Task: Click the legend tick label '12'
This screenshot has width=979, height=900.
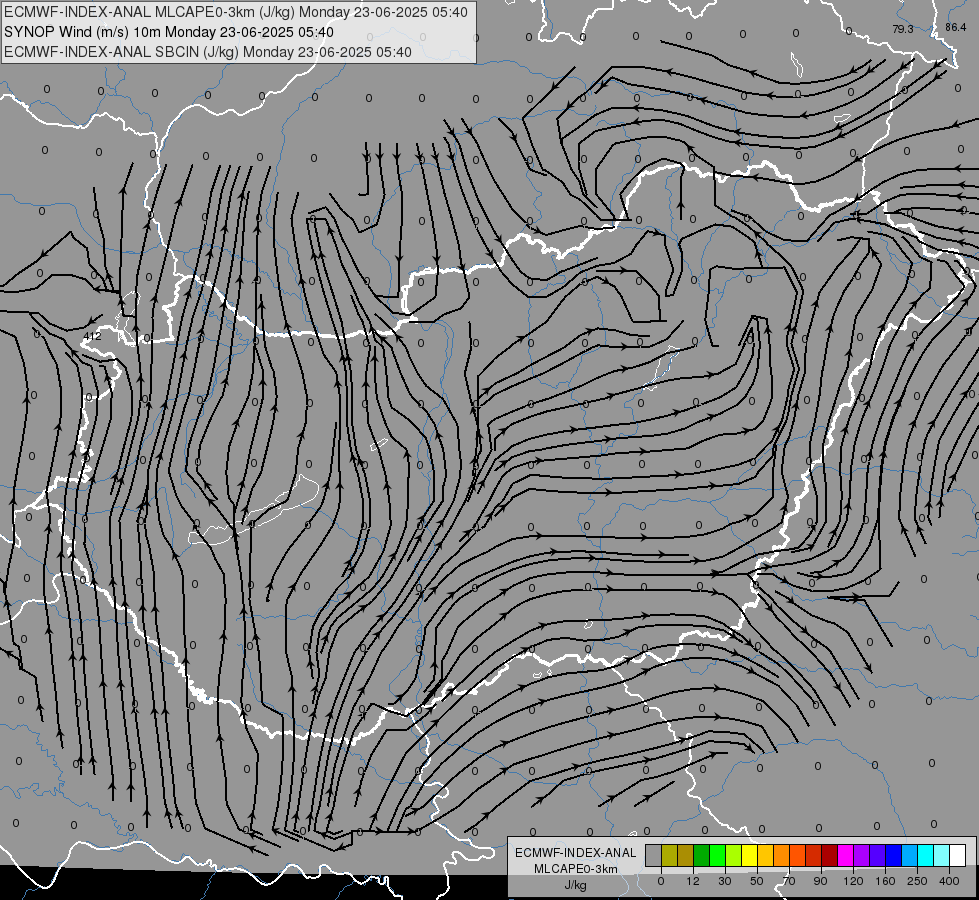Action: click(x=693, y=881)
